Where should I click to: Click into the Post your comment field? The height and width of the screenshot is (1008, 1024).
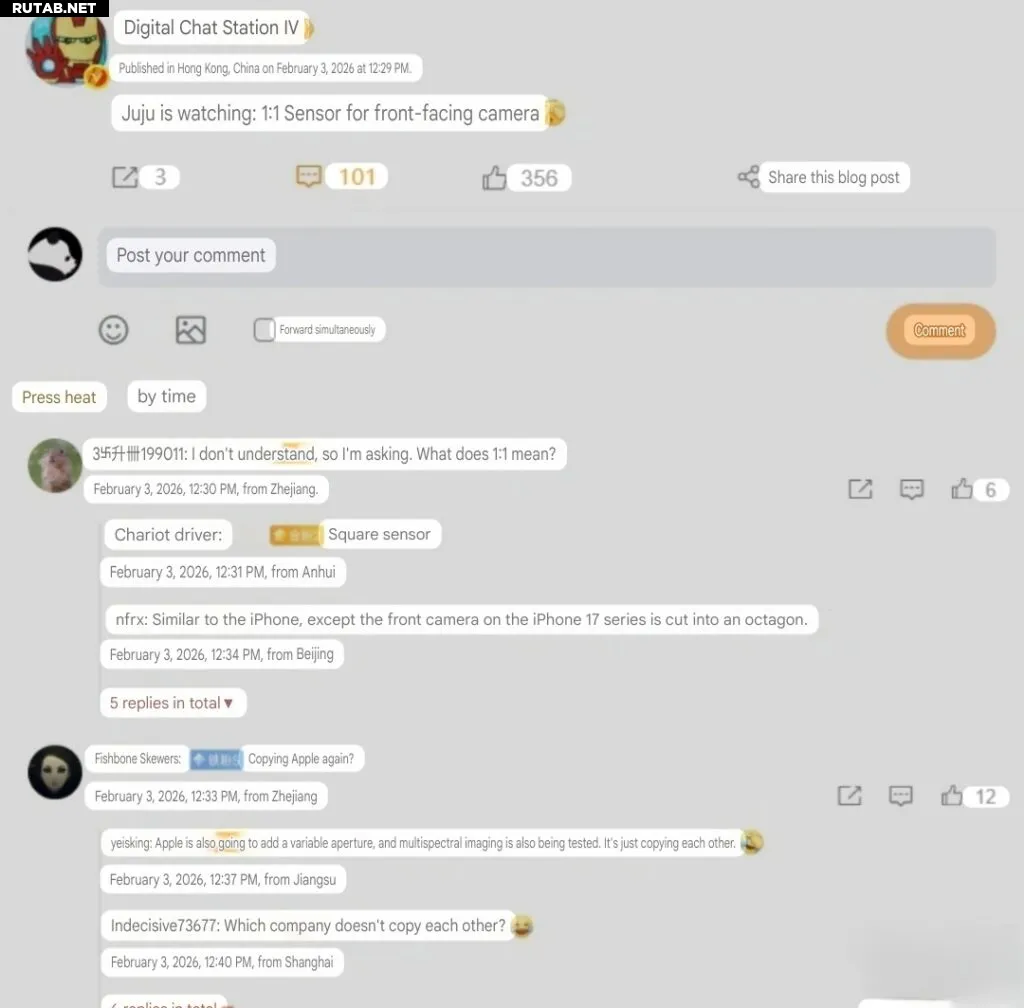point(547,257)
